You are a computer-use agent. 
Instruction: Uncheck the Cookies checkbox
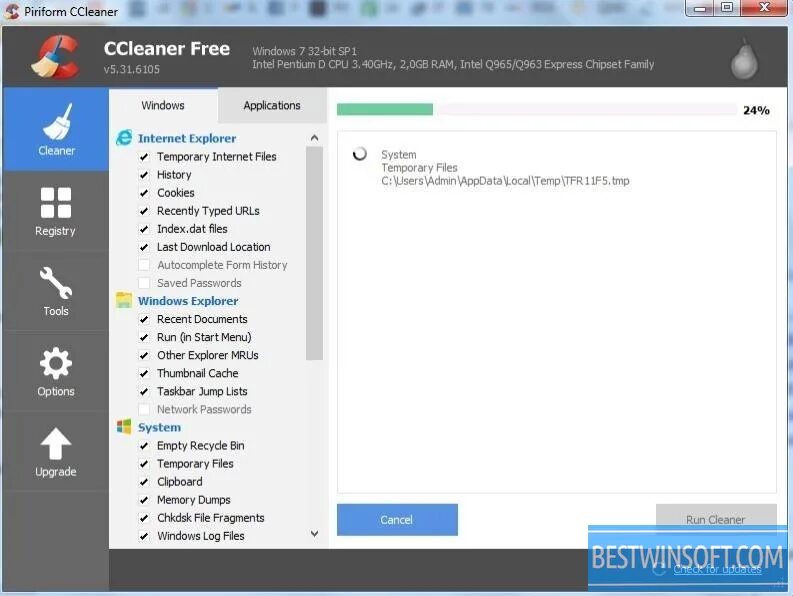pos(144,193)
